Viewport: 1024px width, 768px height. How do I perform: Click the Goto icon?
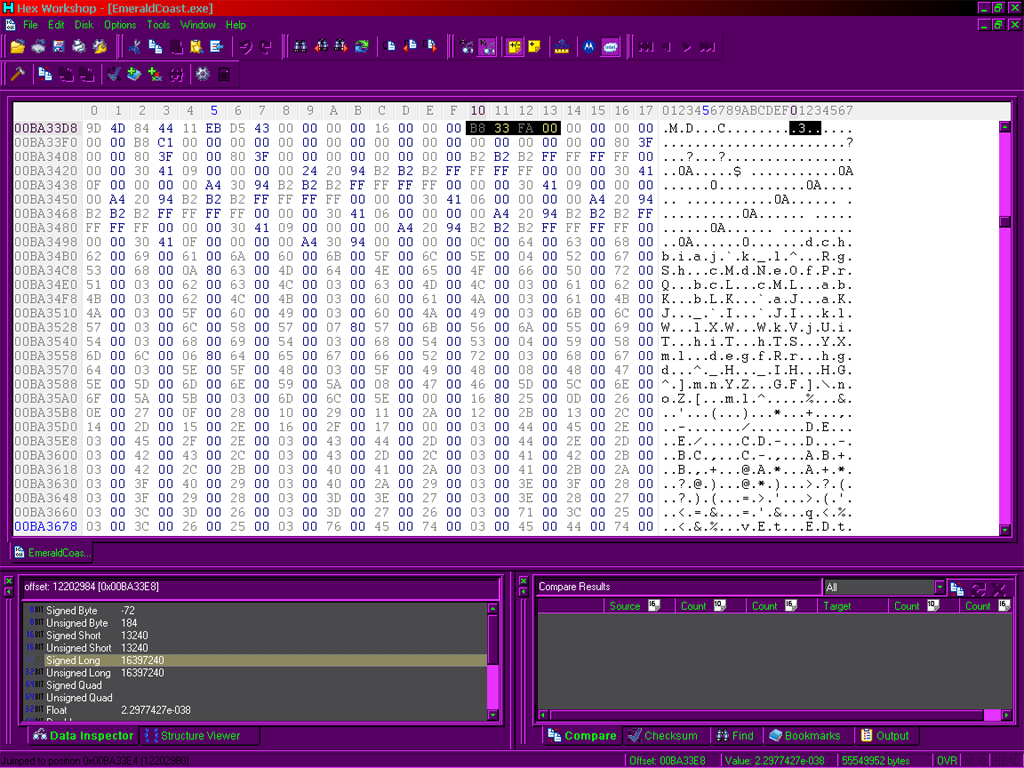(x=390, y=46)
